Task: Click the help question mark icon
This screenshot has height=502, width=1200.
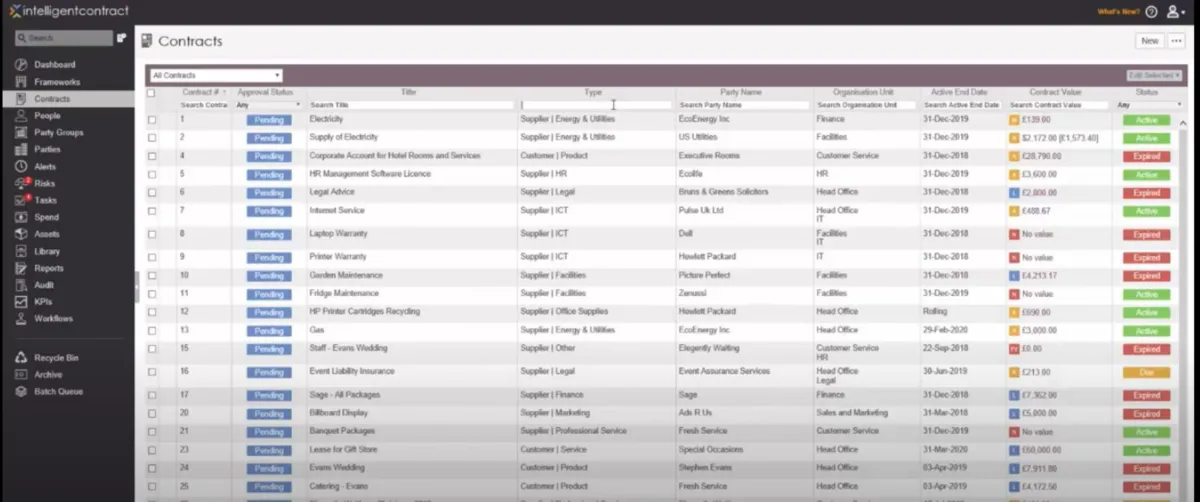Action: tap(1151, 12)
